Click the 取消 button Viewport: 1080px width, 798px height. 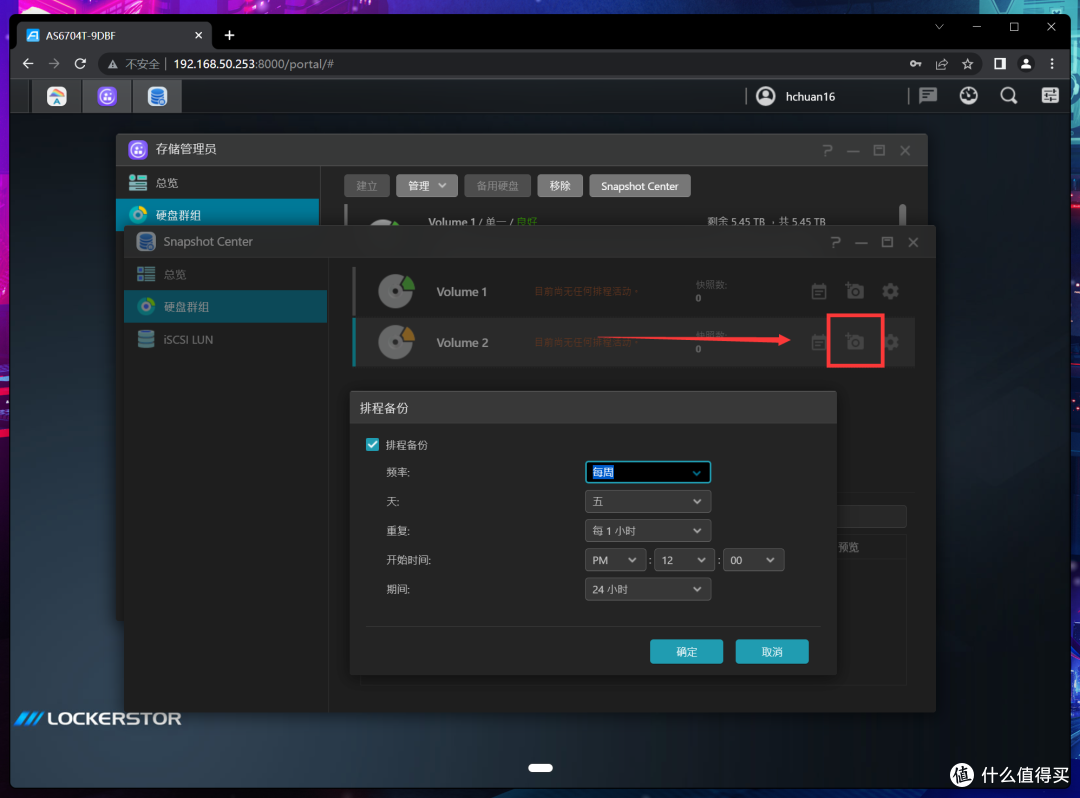click(x=771, y=652)
